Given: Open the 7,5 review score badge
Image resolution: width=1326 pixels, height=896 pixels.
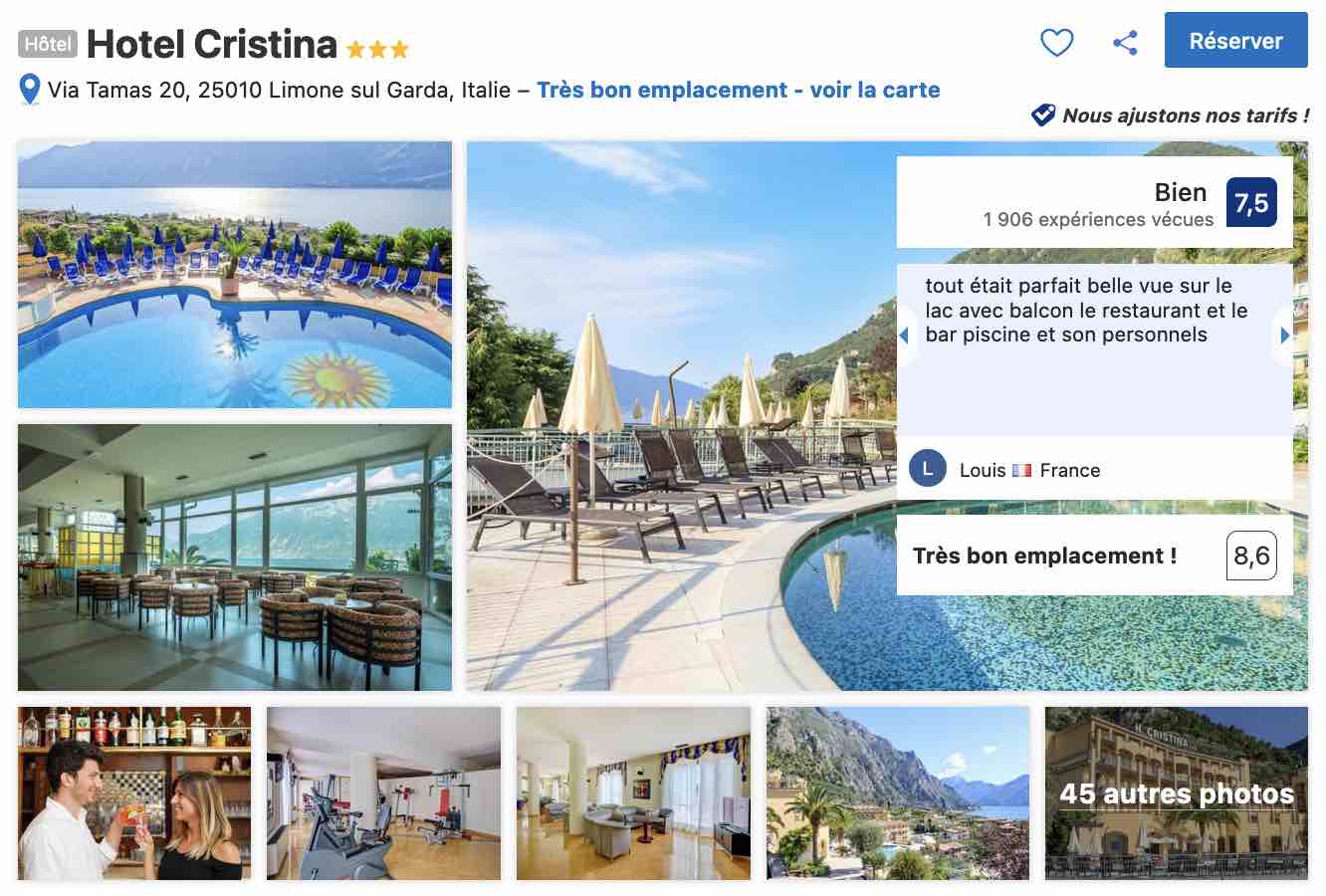Looking at the screenshot, I should tap(1251, 203).
